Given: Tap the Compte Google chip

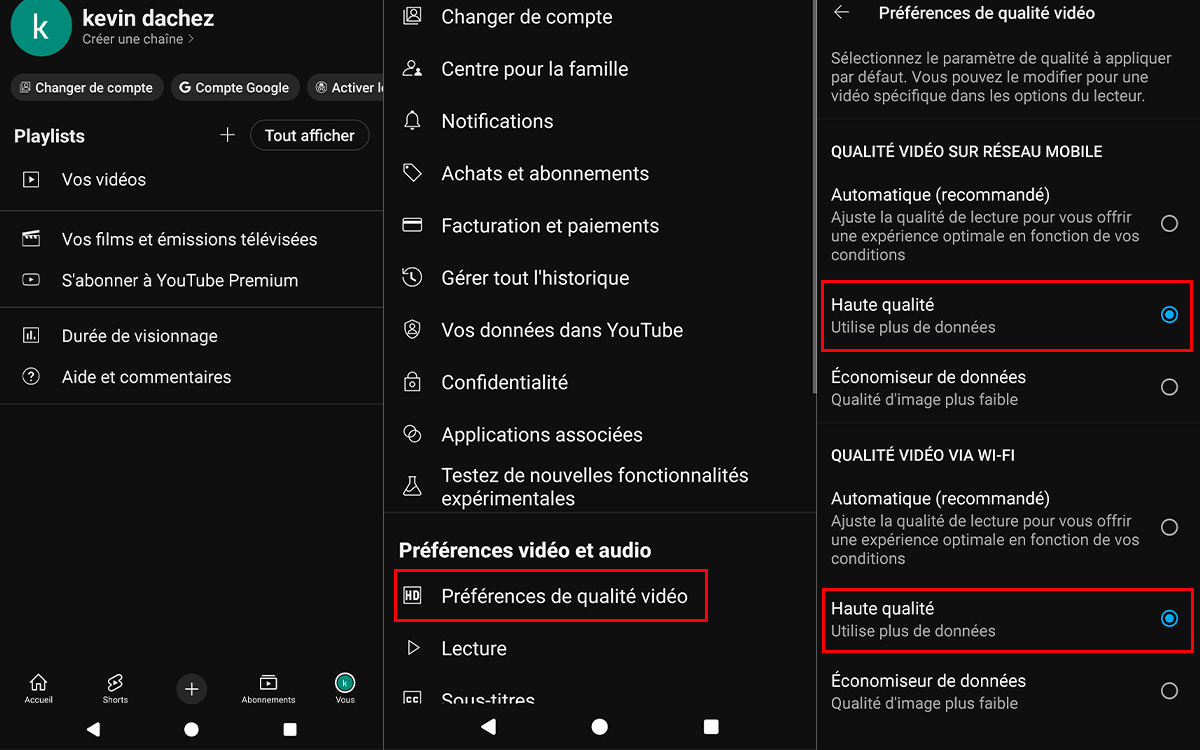Looking at the screenshot, I should coord(234,88).
